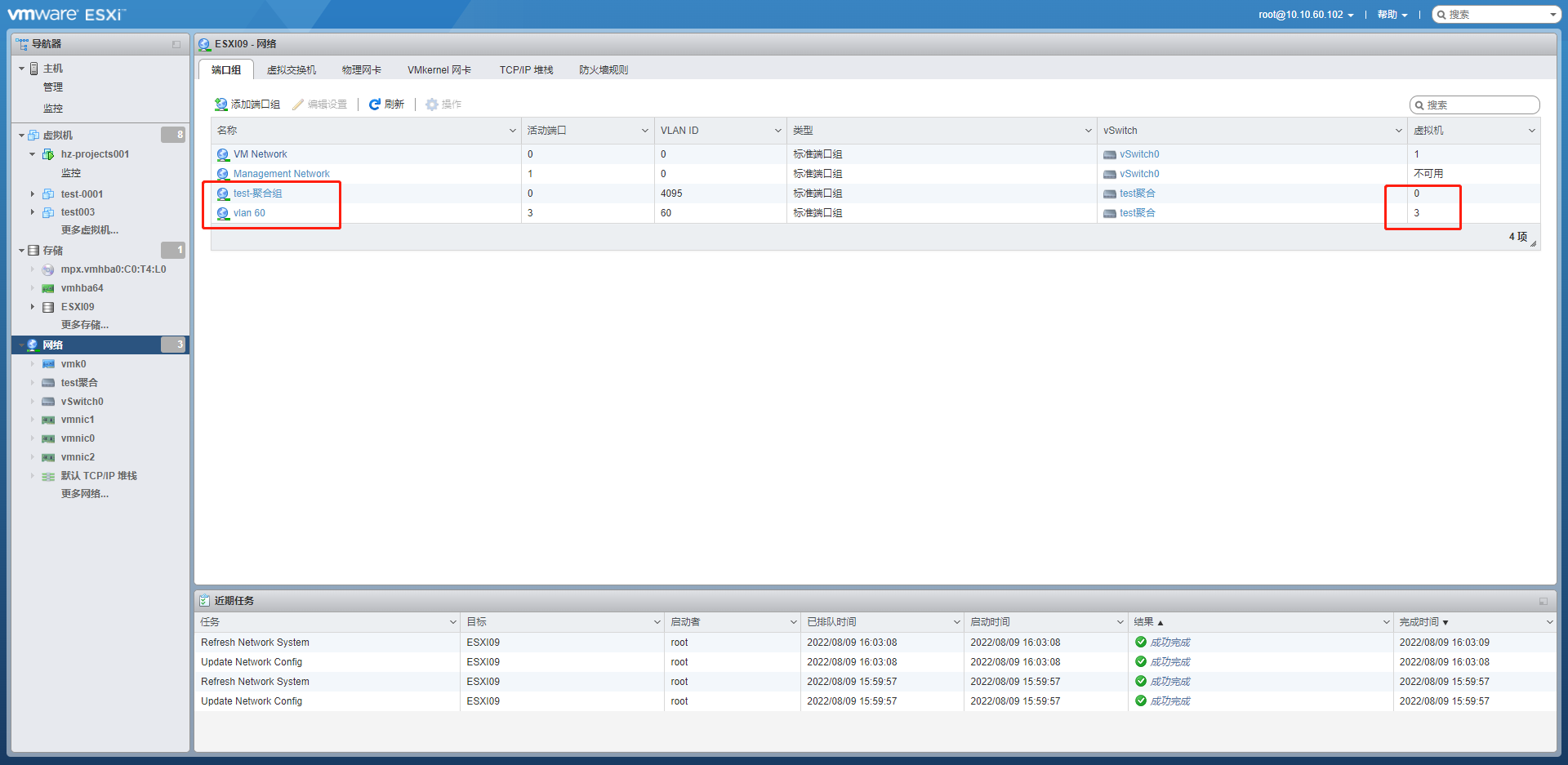Open the vlan 60 port group link
The width and height of the screenshot is (1568, 765).
(x=249, y=213)
